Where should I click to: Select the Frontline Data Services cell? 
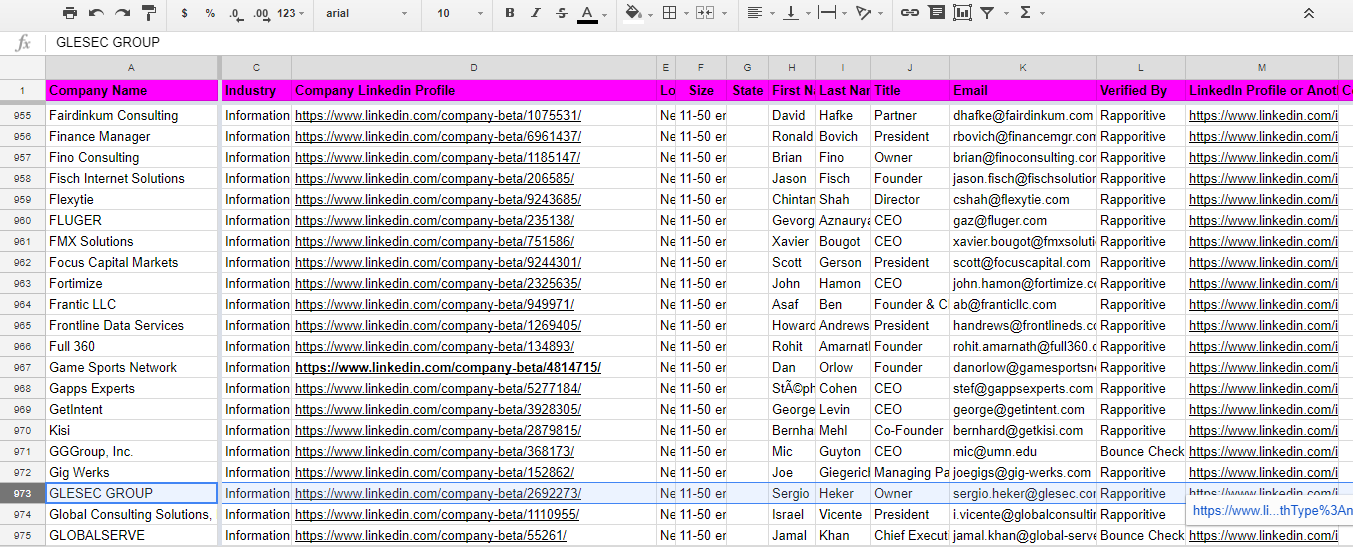[x=131, y=325]
